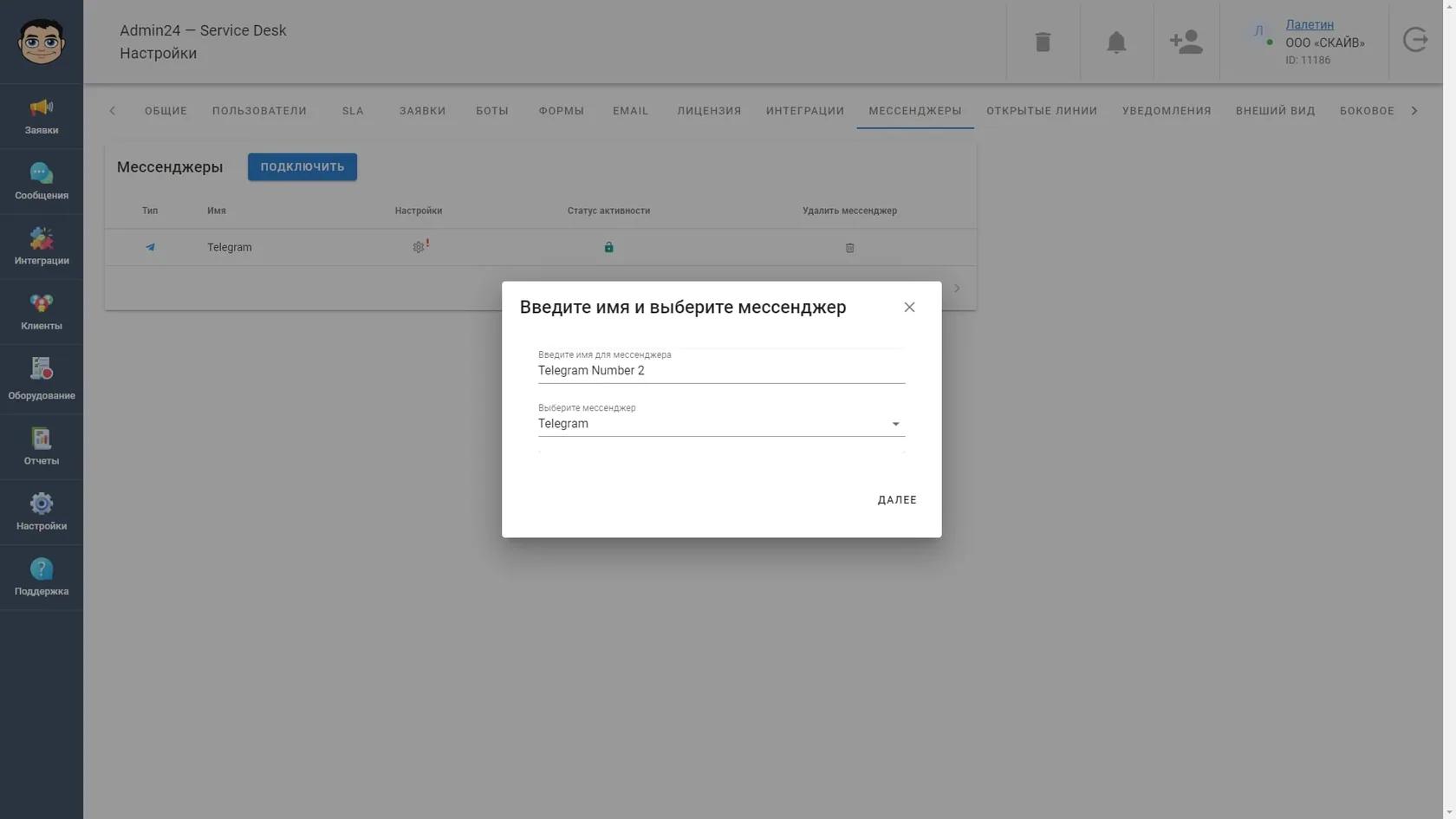Screen dimensions: 1456x819
Task: Switch to the SLA tab
Action: pyautogui.click(x=353, y=111)
